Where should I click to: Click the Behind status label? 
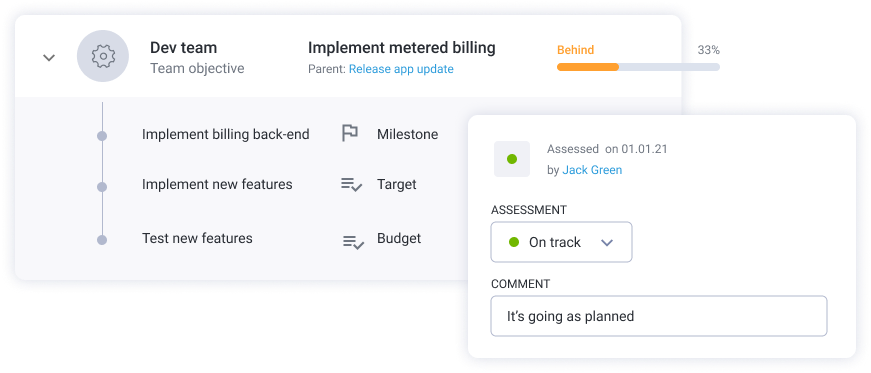click(x=575, y=50)
